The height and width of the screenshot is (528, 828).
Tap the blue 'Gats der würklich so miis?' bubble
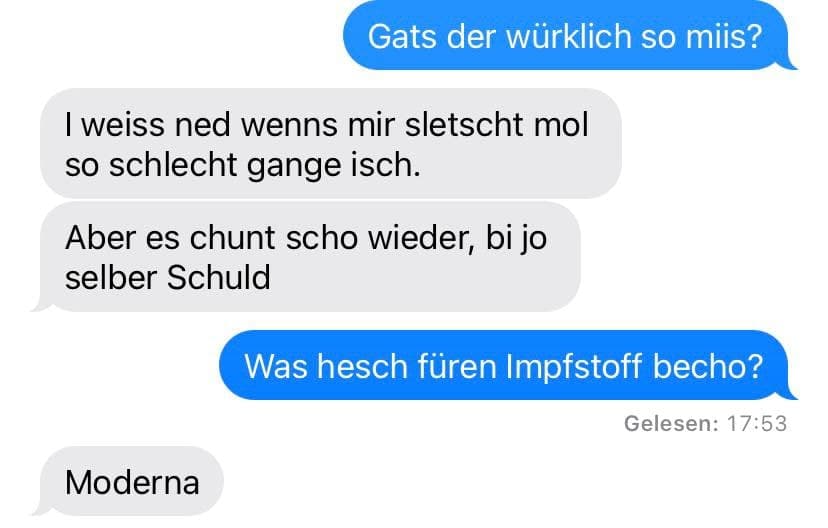[x=566, y=36]
